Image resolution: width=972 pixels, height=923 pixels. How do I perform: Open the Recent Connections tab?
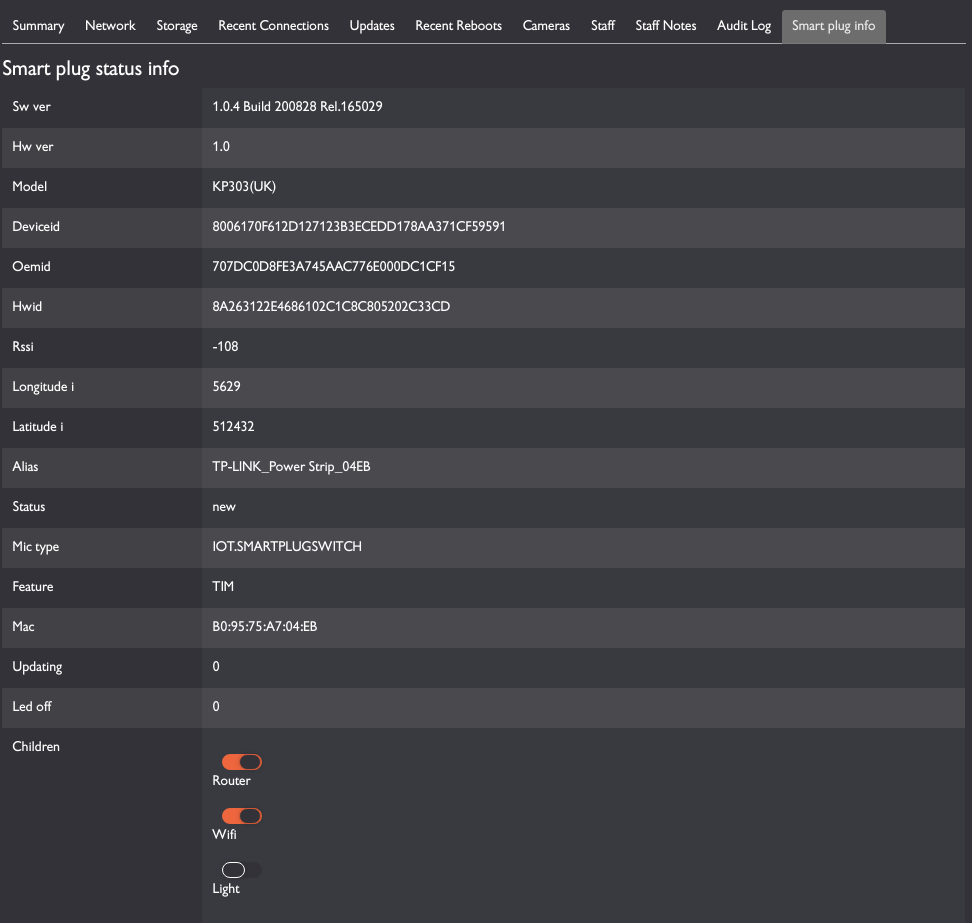(x=273, y=26)
